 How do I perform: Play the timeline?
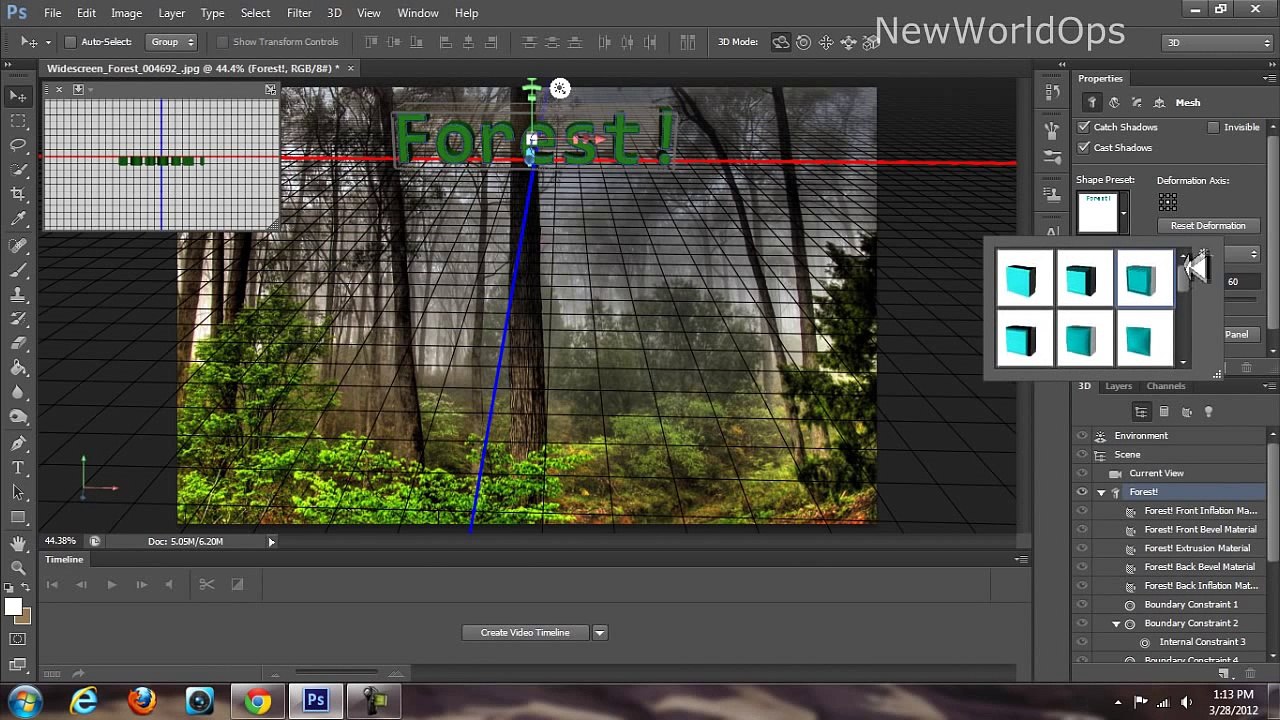112,585
